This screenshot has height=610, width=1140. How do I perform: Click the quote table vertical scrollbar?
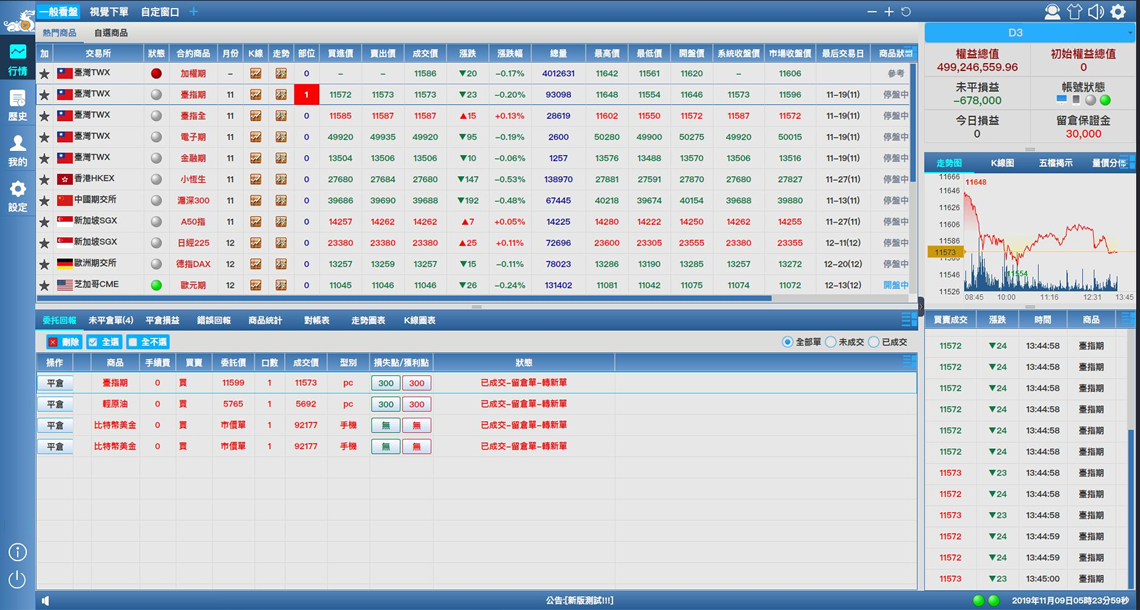tap(913, 130)
